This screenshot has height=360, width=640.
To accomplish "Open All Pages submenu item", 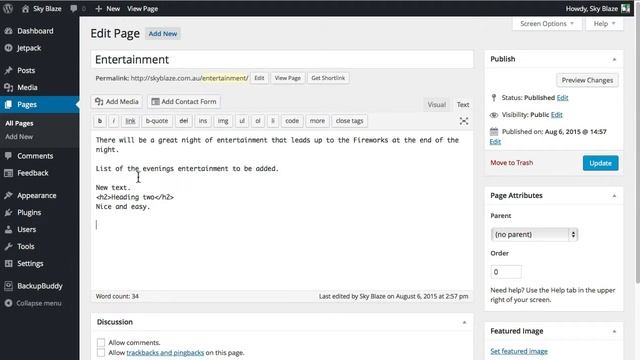I will pyautogui.click(x=19, y=123).
